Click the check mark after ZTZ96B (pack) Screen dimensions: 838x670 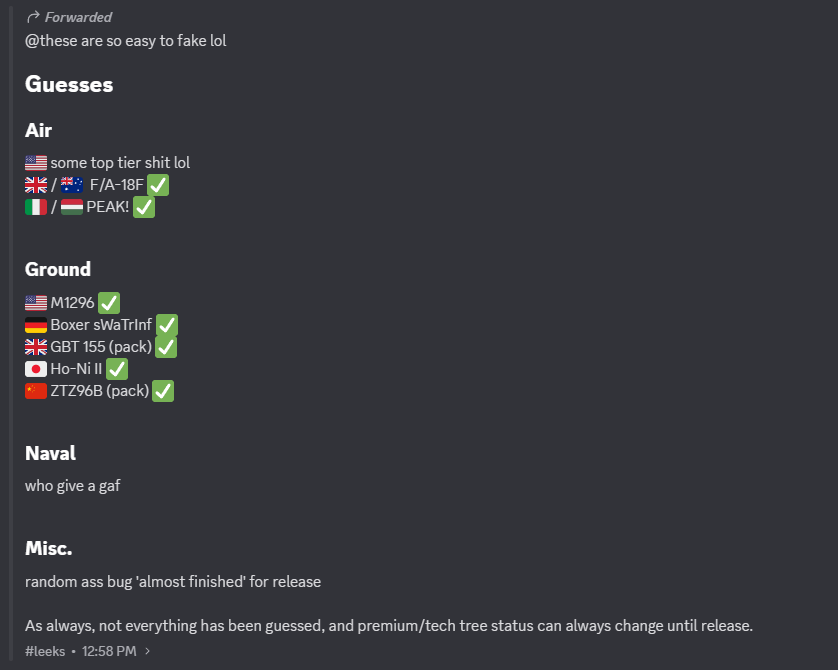click(163, 391)
